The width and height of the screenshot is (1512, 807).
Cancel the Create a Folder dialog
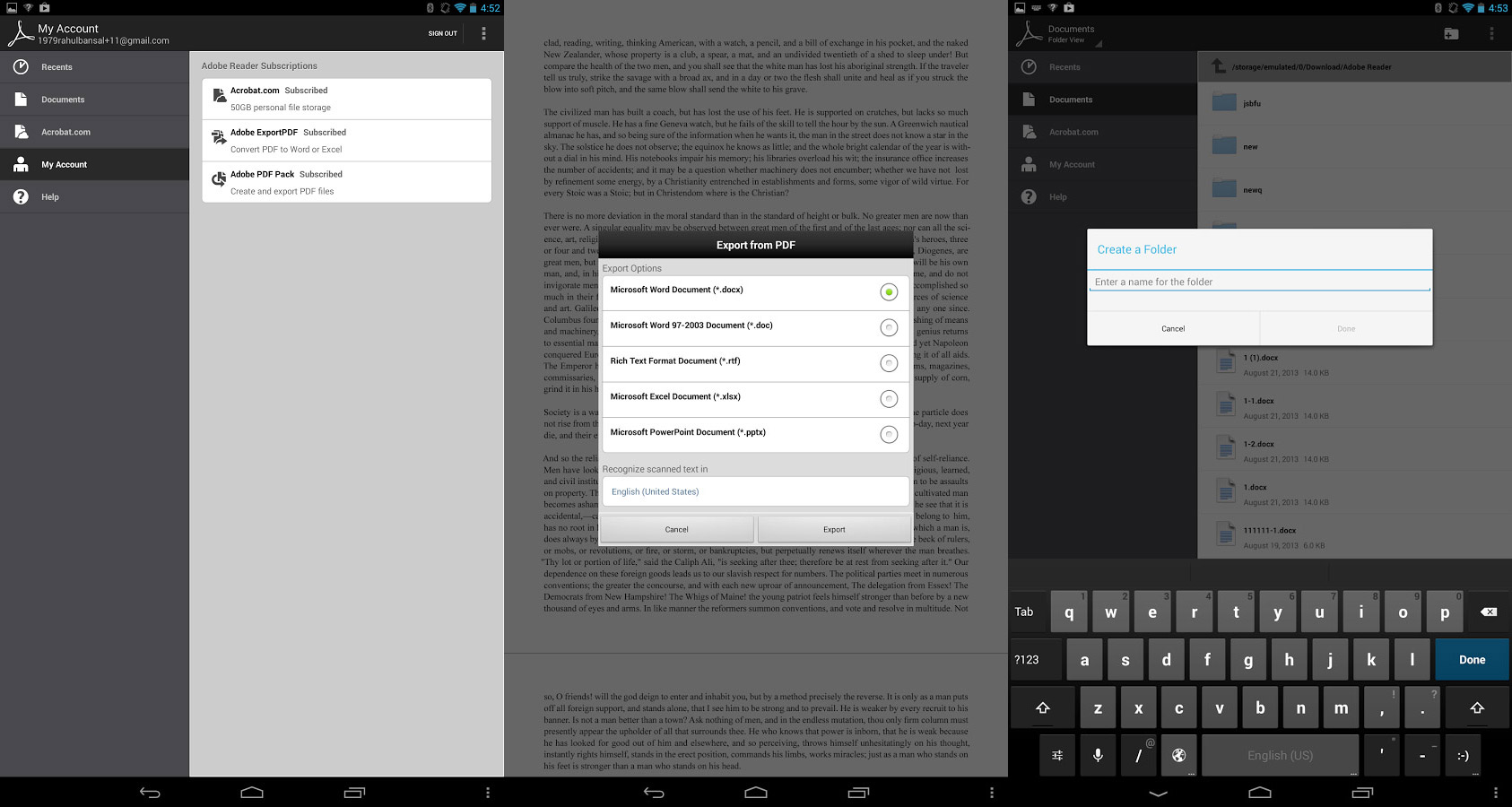(x=1173, y=328)
